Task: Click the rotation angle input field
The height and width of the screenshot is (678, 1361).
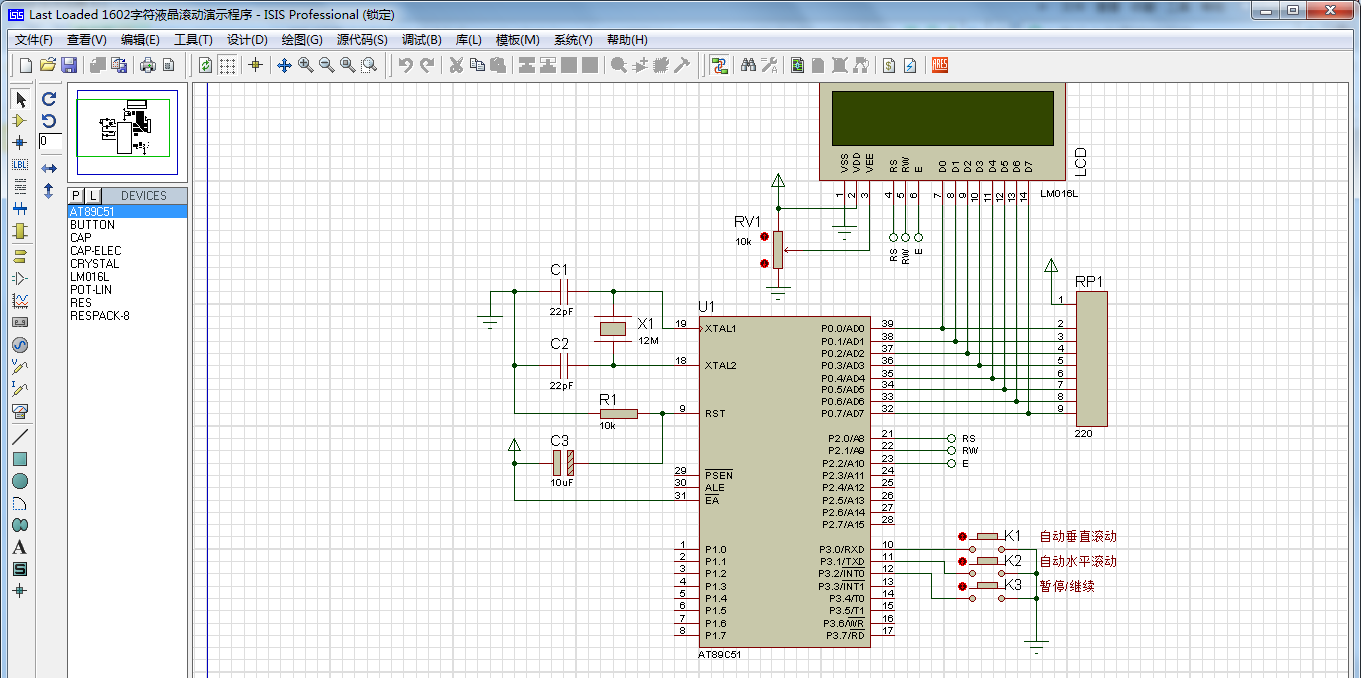Action: (50, 142)
